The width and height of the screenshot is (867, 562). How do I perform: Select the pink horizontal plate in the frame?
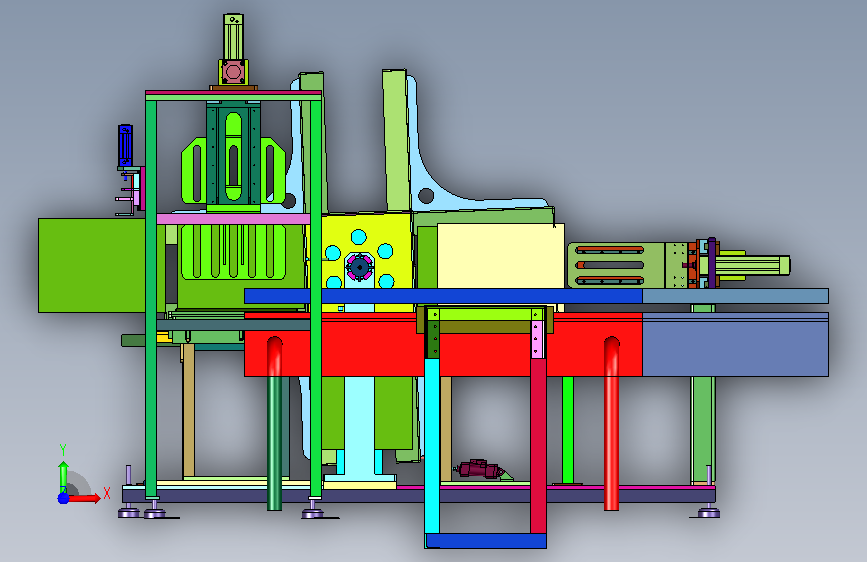pos(233,219)
